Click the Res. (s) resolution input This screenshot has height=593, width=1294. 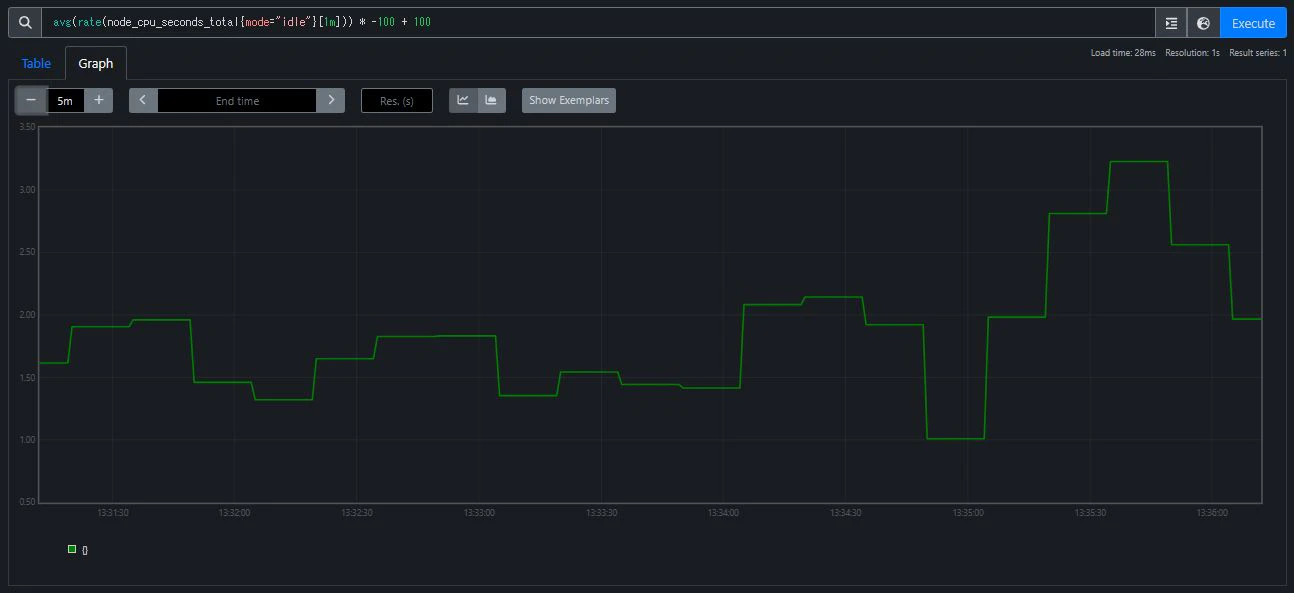coord(397,101)
